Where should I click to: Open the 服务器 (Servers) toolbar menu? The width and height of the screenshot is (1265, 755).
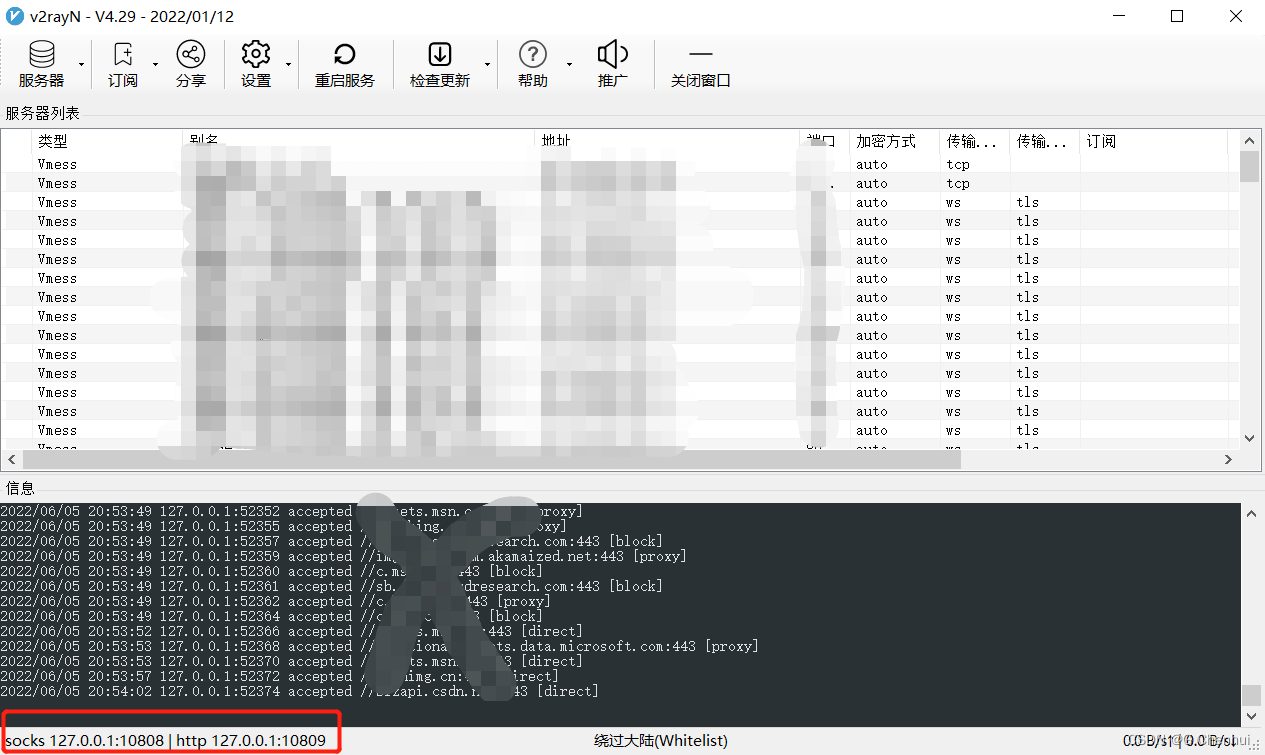41,65
